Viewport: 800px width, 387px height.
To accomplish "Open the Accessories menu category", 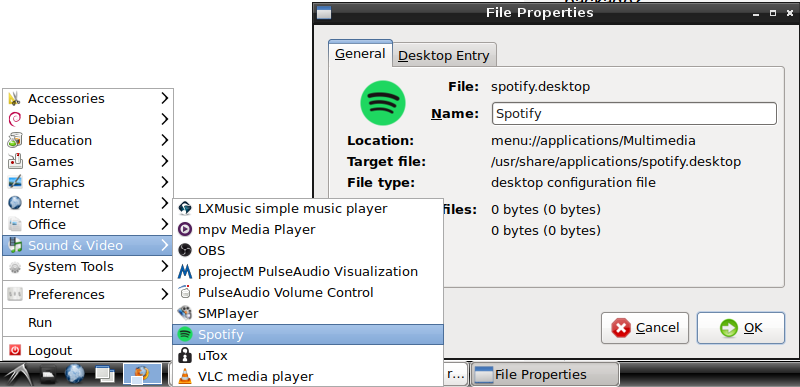I will click(x=88, y=98).
